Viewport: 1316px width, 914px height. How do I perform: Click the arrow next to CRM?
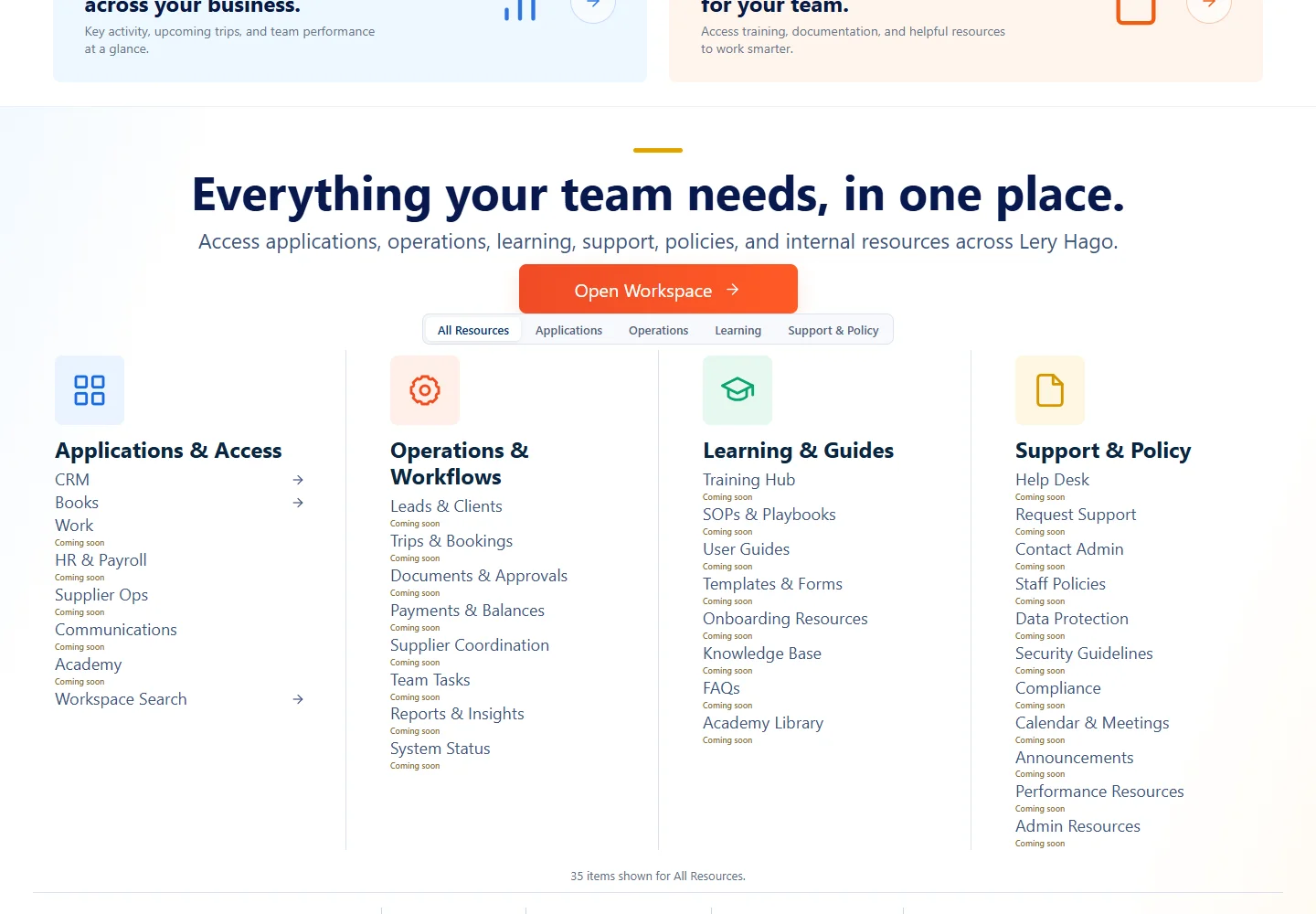click(298, 480)
